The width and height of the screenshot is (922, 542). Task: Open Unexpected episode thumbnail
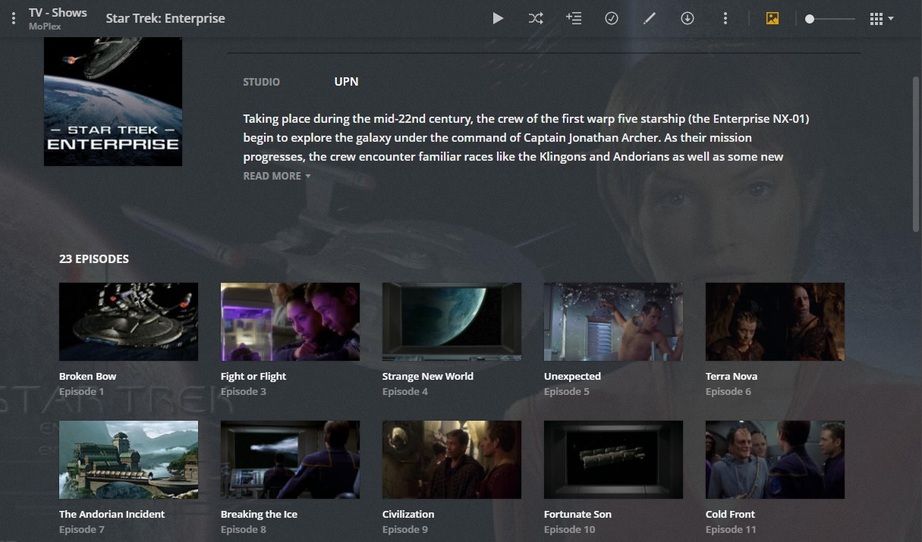pos(613,322)
